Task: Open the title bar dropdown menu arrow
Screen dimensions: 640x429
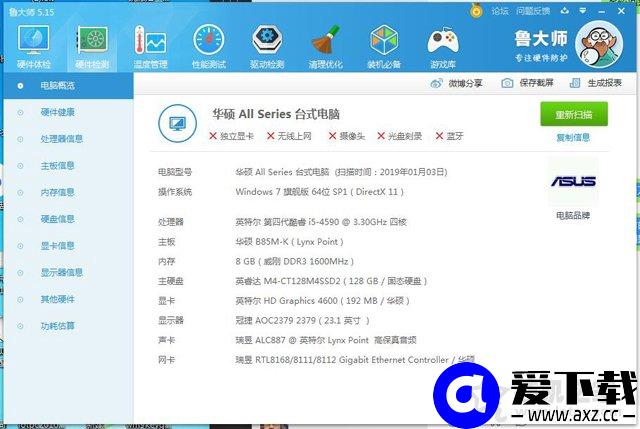Action: [583, 11]
